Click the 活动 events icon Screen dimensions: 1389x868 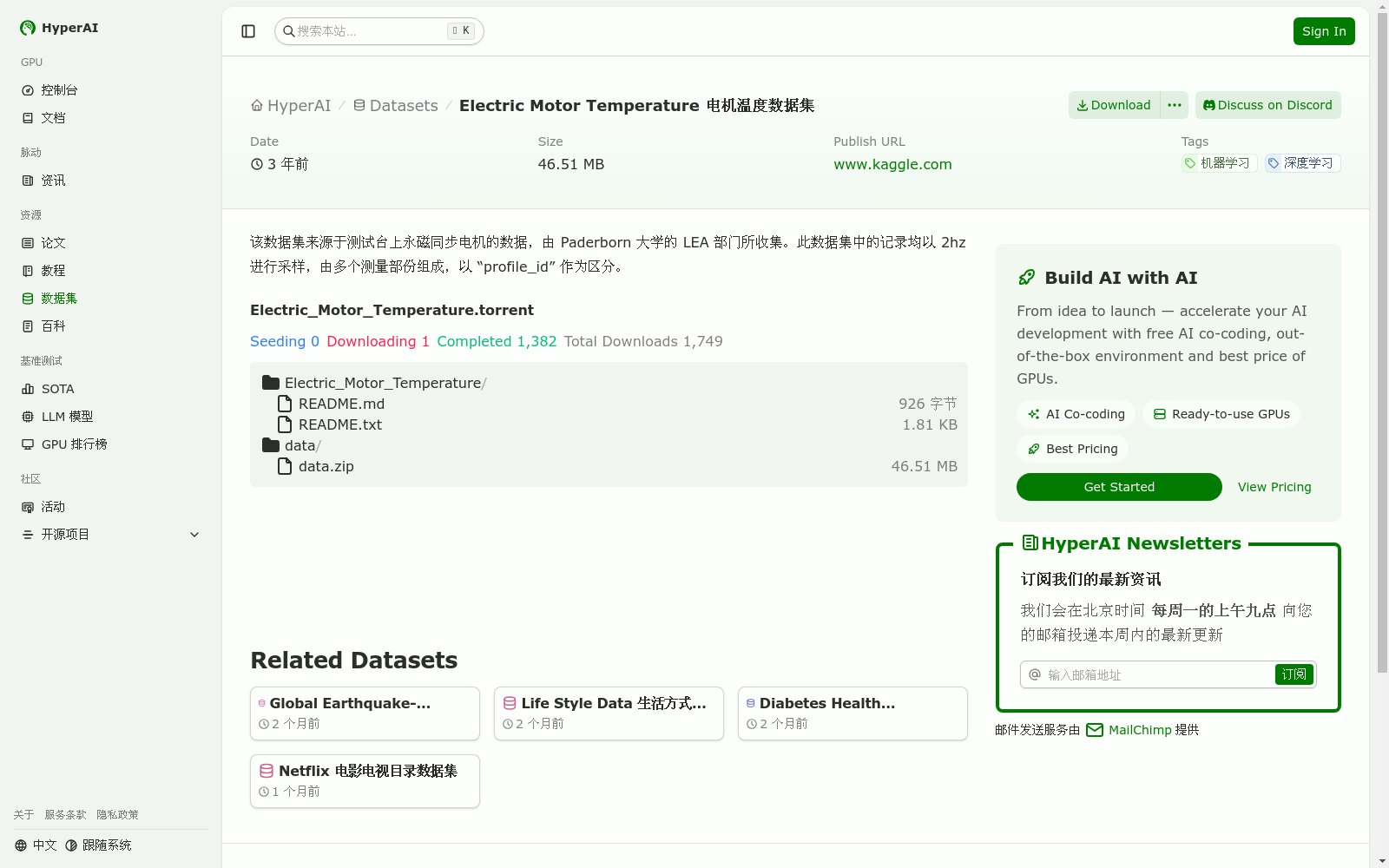(x=28, y=507)
